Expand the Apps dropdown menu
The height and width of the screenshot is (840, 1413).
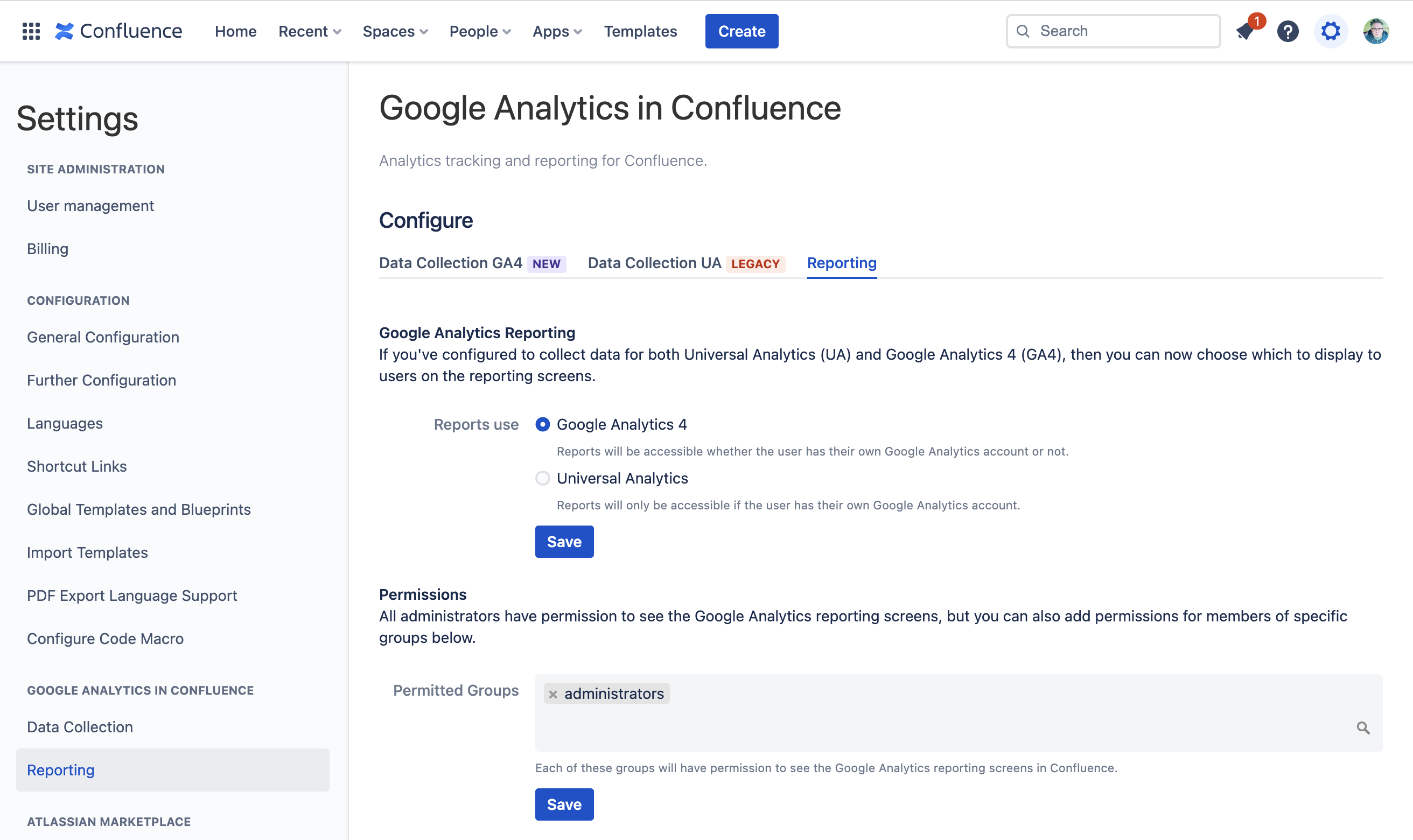[x=557, y=31]
